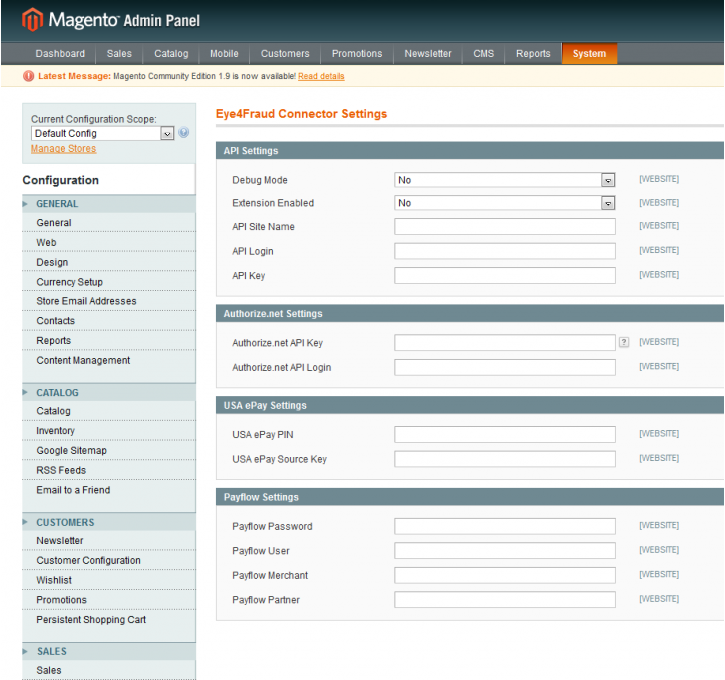Viewport: 725px width, 680px height.
Task: Open the Reports top menu
Action: (x=533, y=54)
